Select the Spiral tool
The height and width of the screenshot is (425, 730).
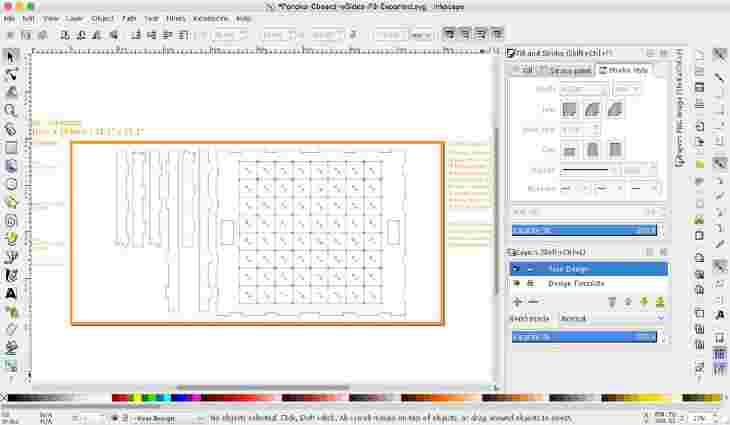(x=11, y=221)
